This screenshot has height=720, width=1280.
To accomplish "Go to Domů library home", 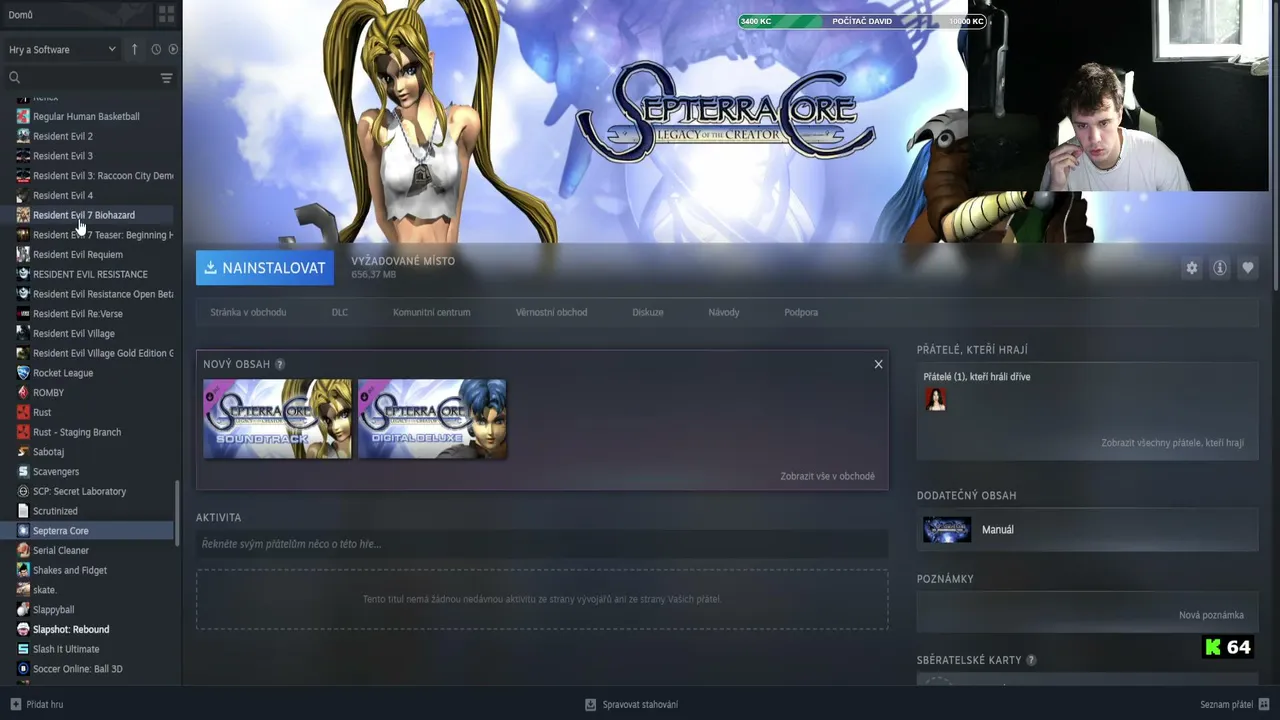I will point(20,15).
